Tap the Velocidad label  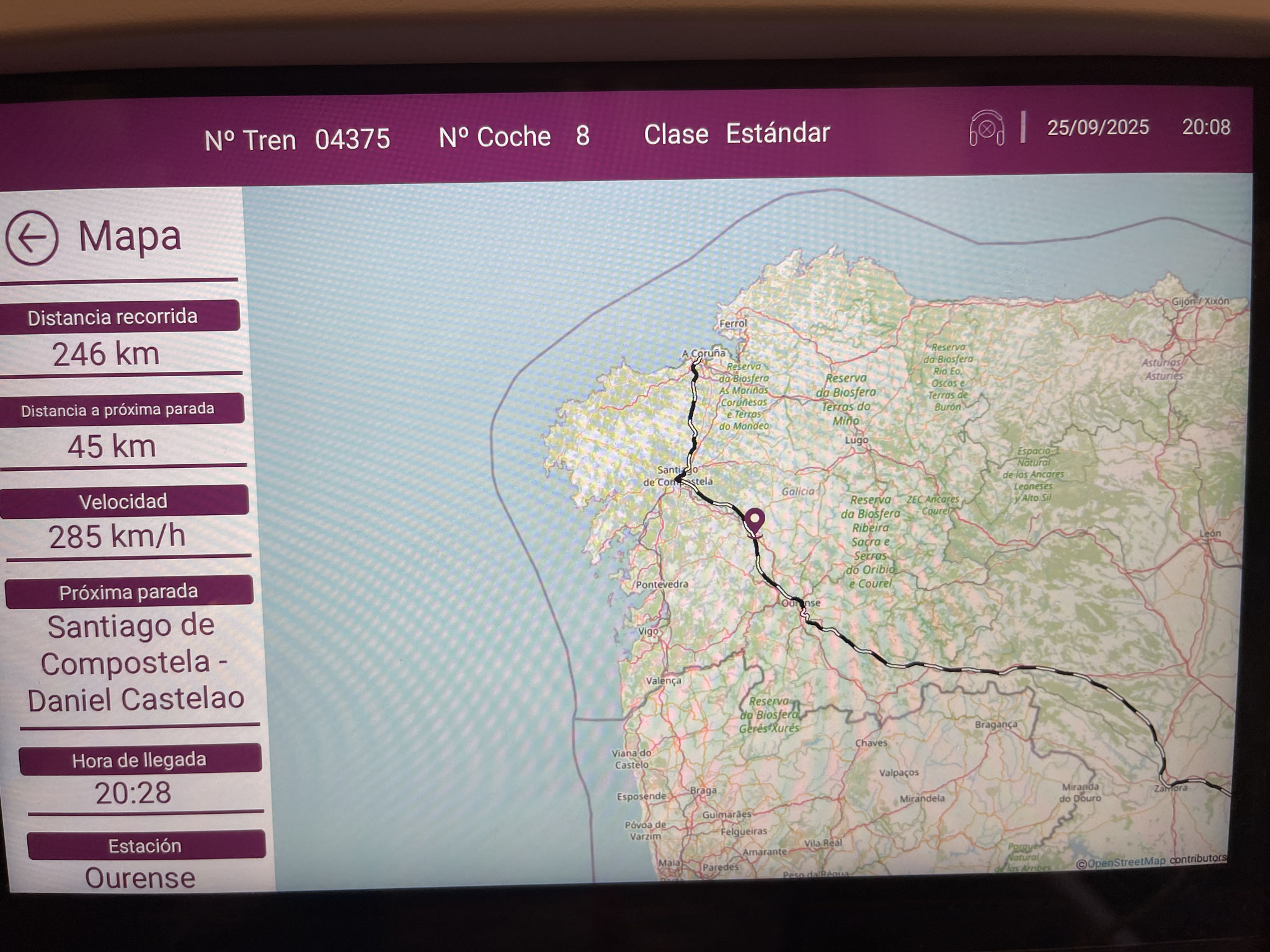point(123,501)
